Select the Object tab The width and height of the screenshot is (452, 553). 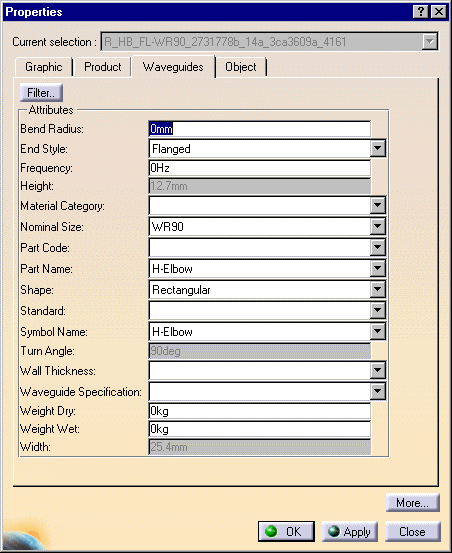pyautogui.click(x=241, y=67)
